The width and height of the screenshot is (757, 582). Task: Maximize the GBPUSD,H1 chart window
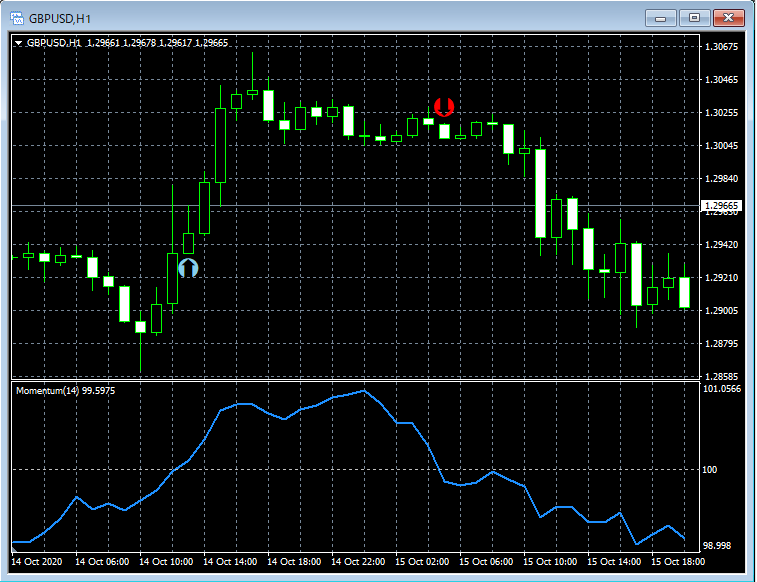694,18
